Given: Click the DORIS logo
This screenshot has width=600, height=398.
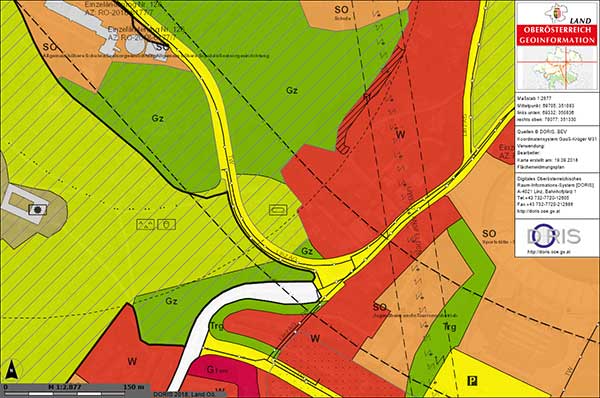Looking at the screenshot, I should coord(554,237).
